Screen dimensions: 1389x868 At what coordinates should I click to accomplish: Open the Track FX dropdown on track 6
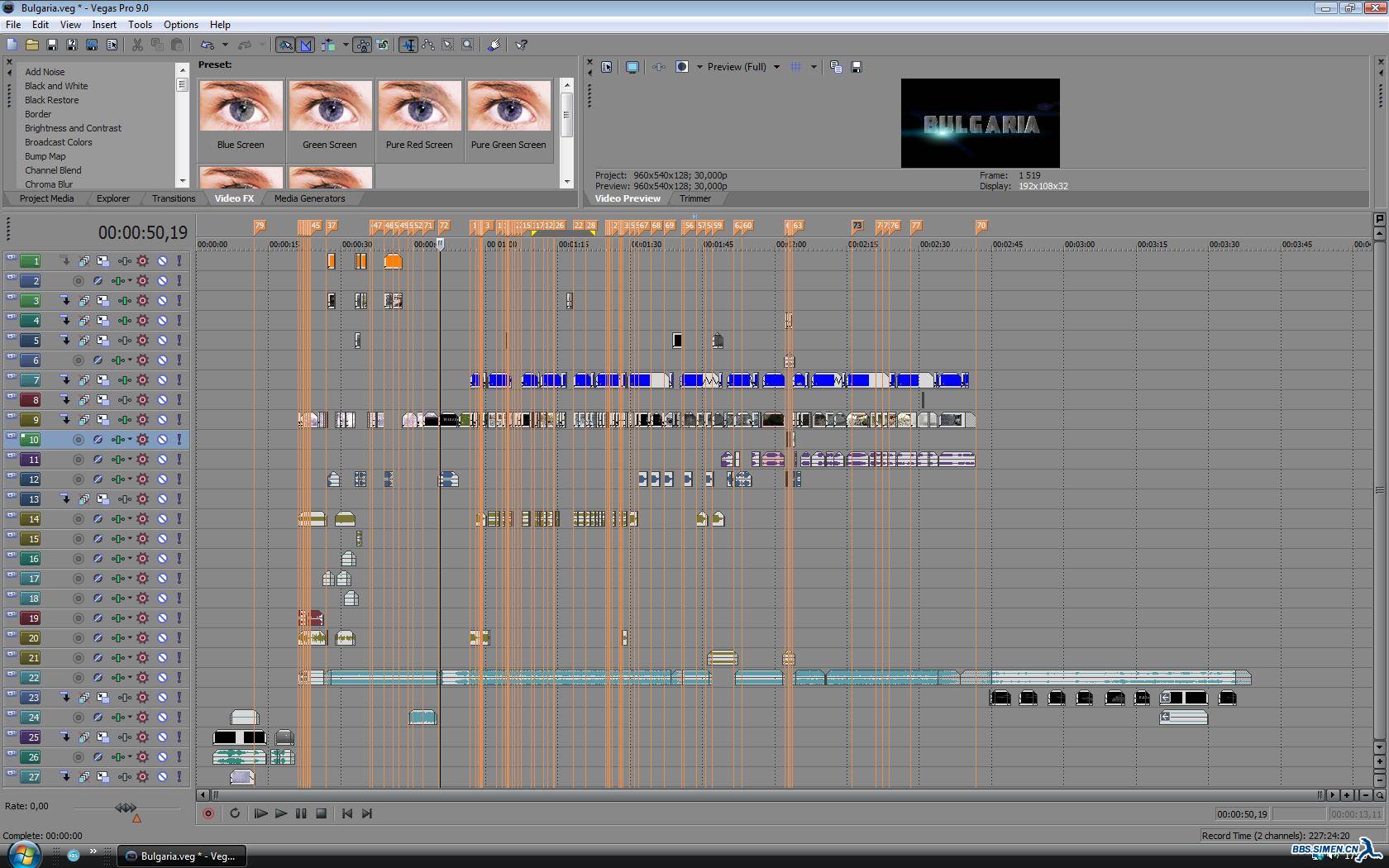click(130, 360)
